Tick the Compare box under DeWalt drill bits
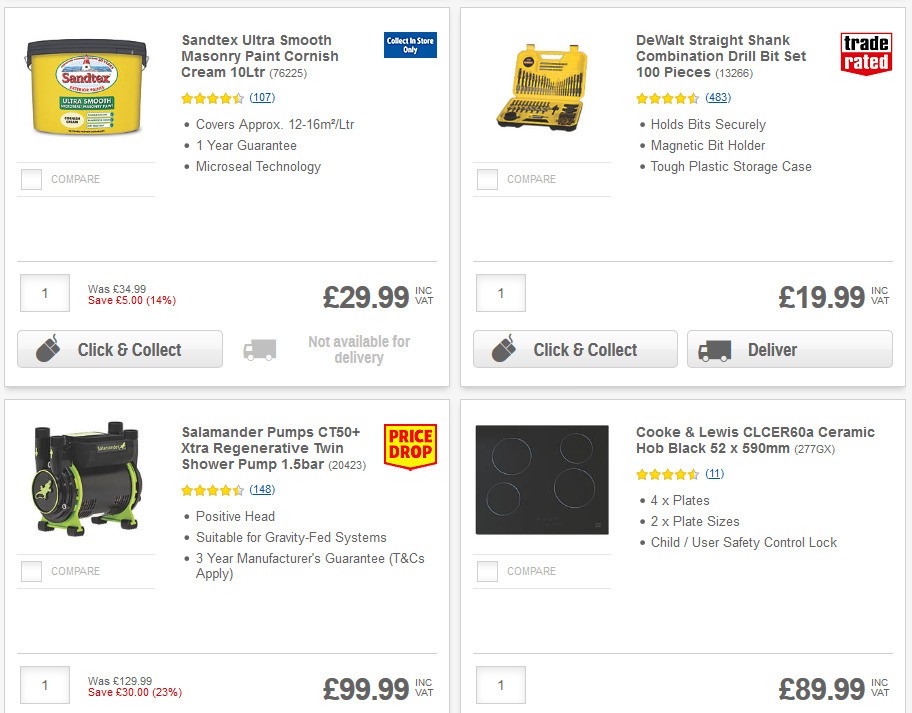The image size is (912, 713). point(486,179)
